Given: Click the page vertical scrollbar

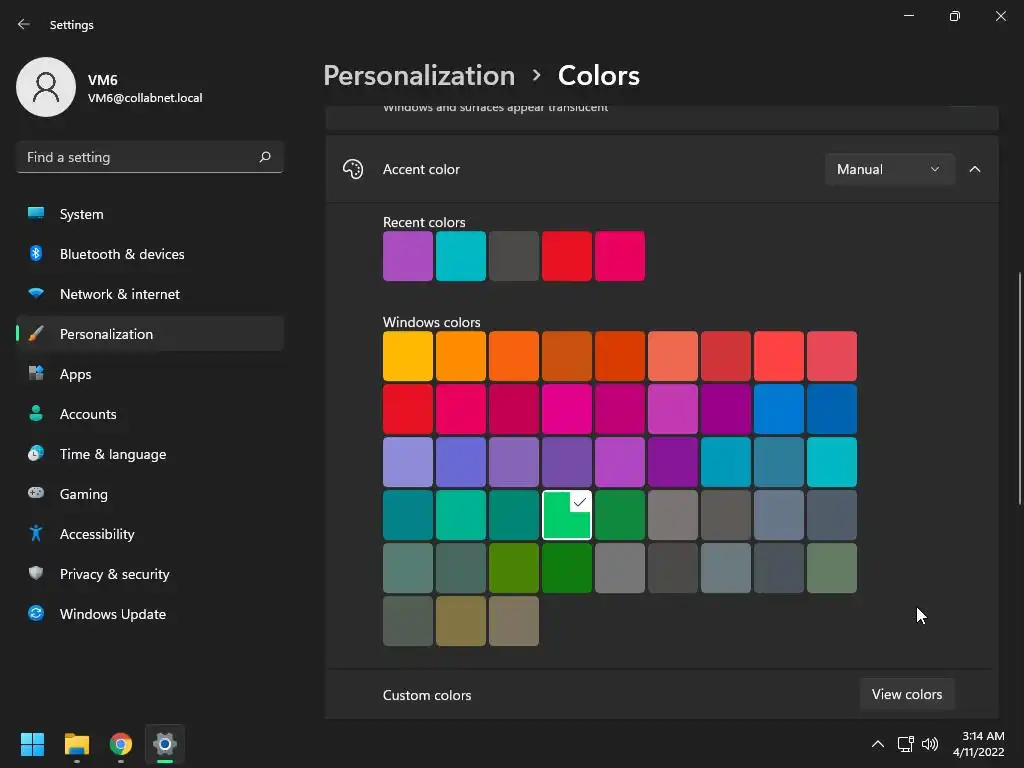Looking at the screenshot, I should point(1019,389).
